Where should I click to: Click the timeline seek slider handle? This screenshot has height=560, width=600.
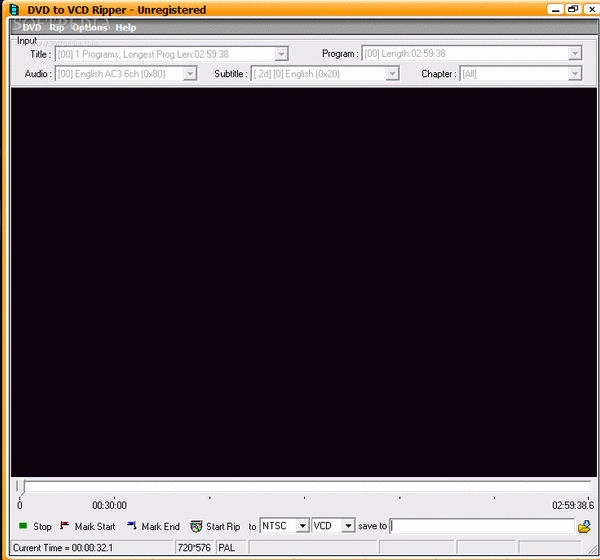coord(23,487)
